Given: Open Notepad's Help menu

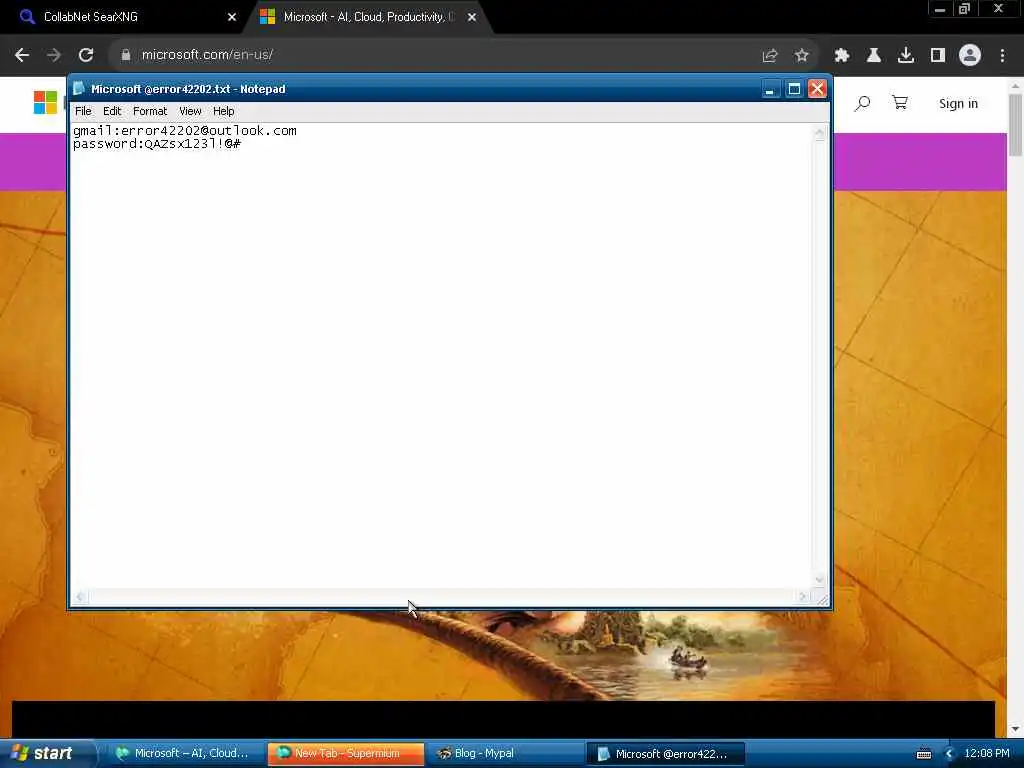Looking at the screenshot, I should point(223,111).
